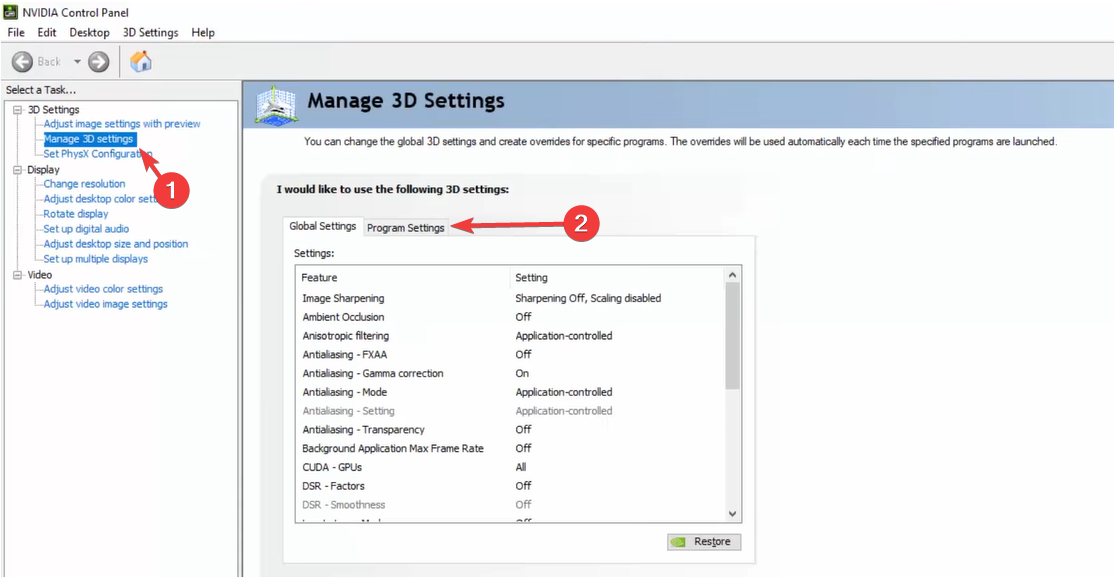Viewport: 1114px width, 577px height.
Task: Open the Back history dropdown arrow
Action: 77,62
